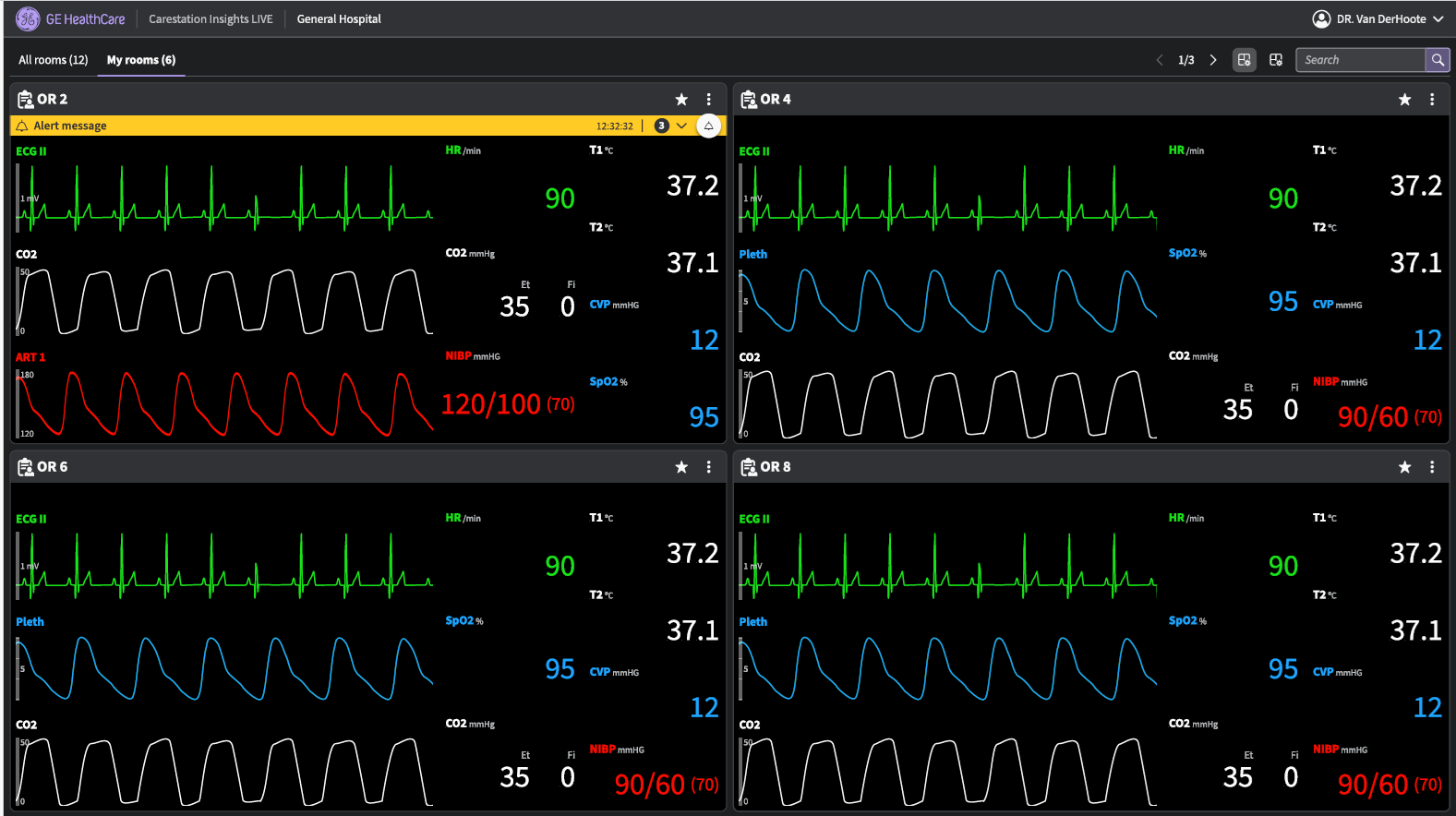
Task: Open OR 2 three-dot options menu
Action: coord(708,100)
